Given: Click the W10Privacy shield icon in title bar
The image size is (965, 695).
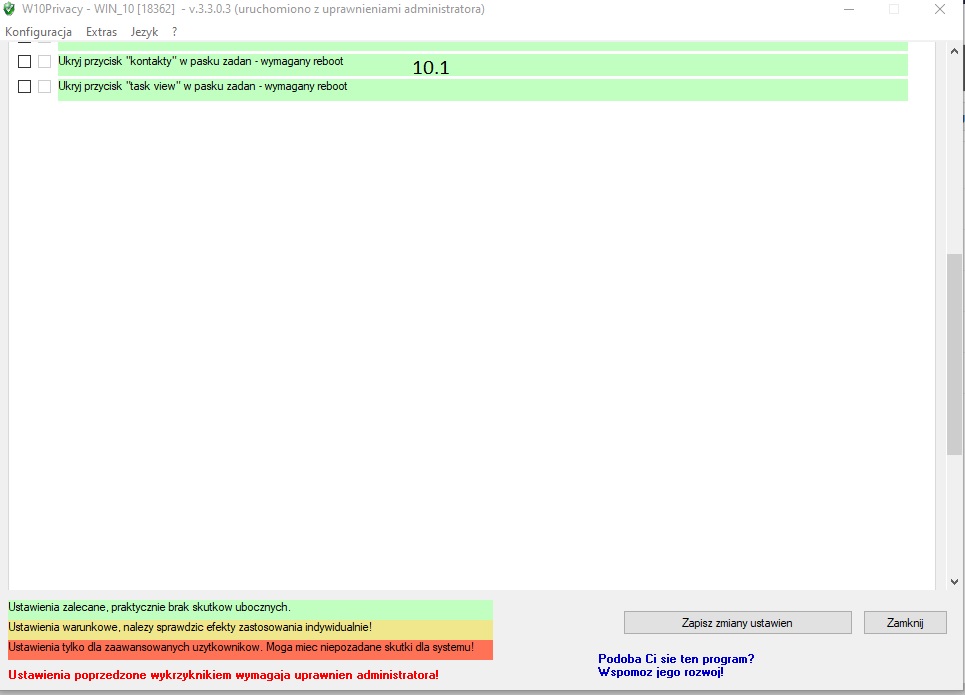Looking at the screenshot, I should [x=9, y=9].
